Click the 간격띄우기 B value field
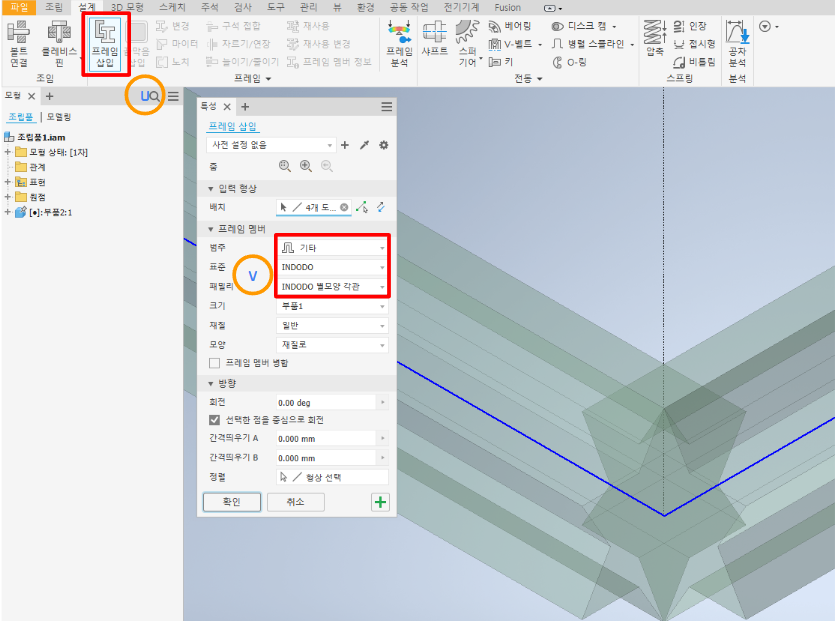 tap(327, 457)
